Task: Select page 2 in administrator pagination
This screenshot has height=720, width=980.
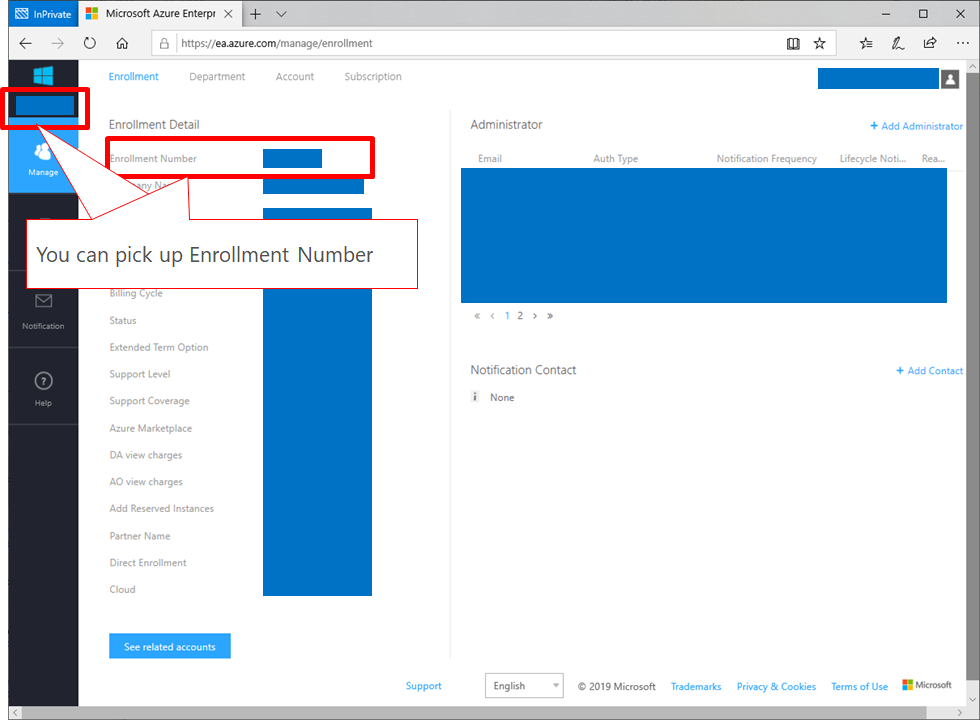Action: pyautogui.click(x=520, y=316)
